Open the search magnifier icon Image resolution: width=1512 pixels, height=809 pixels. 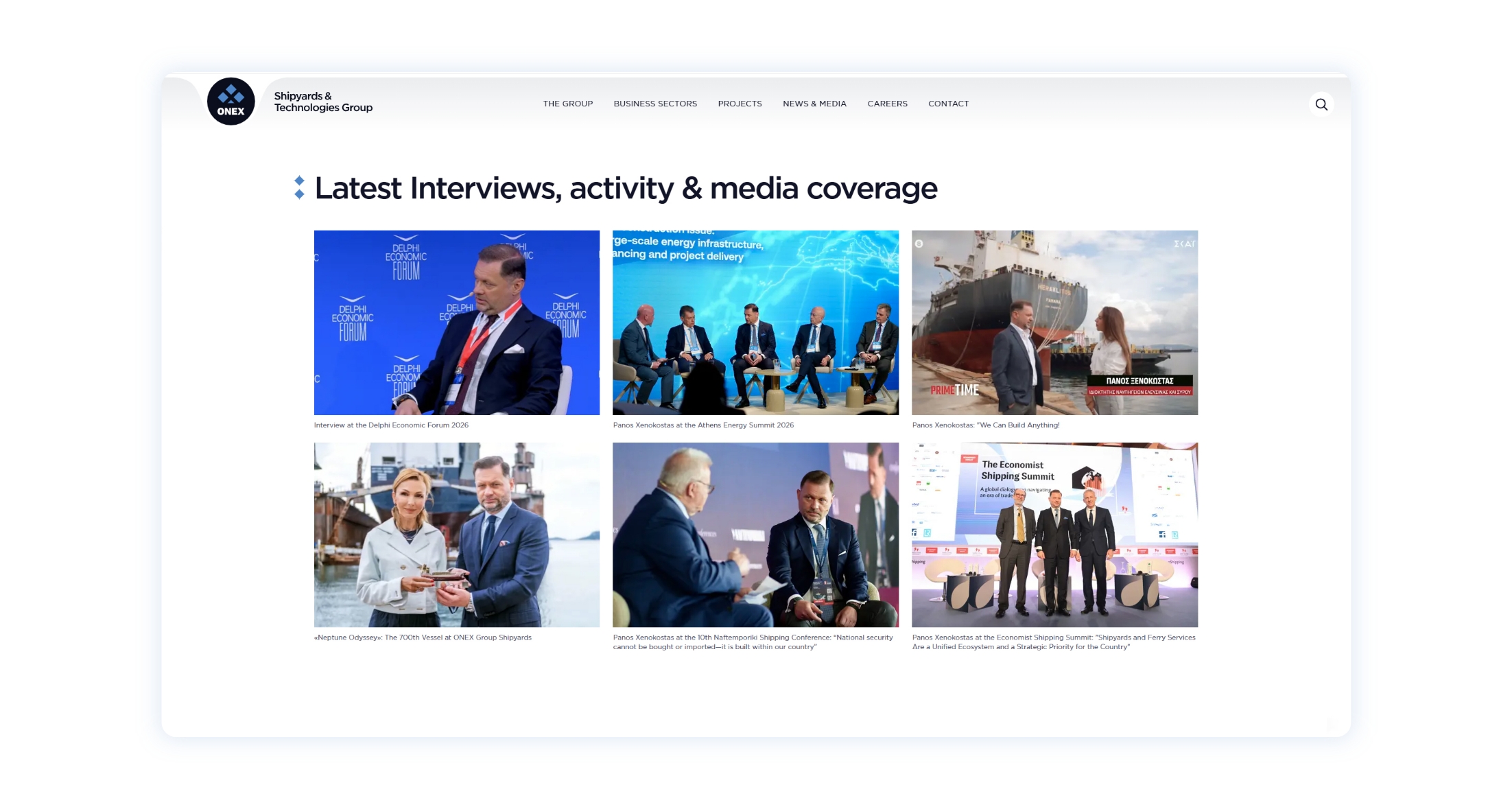pyautogui.click(x=1321, y=104)
